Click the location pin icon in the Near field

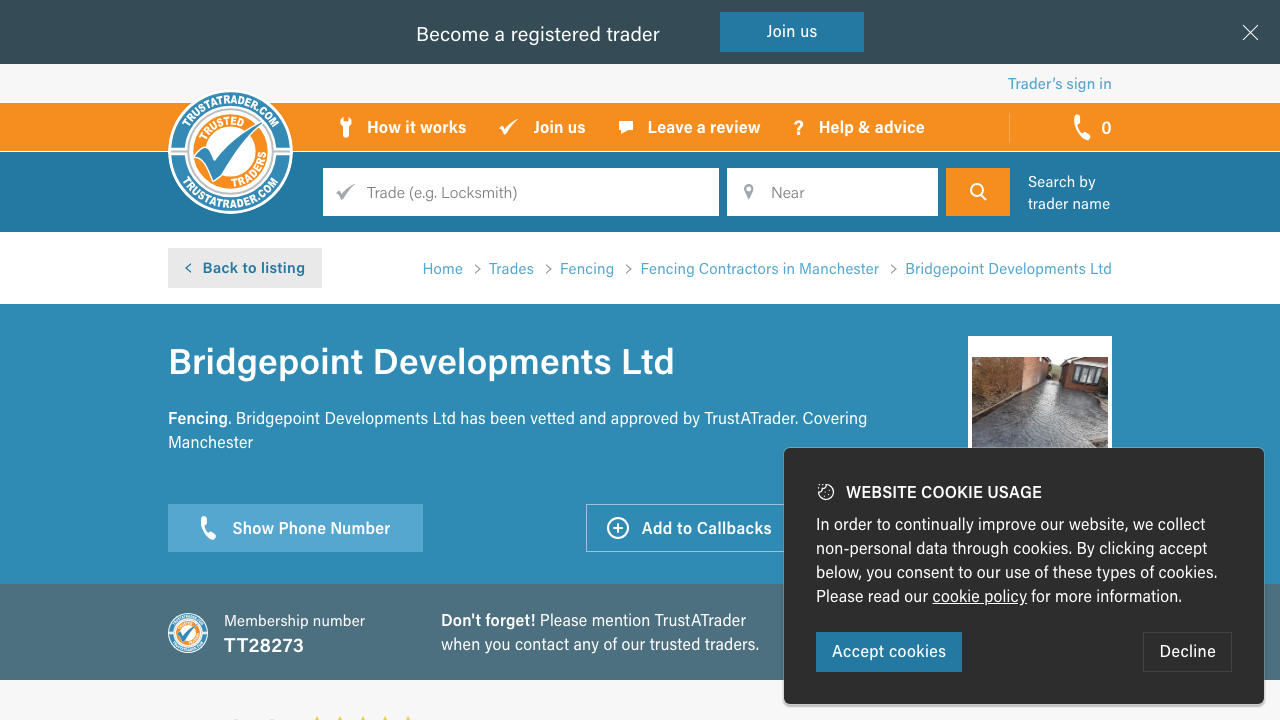tap(749, 191)
